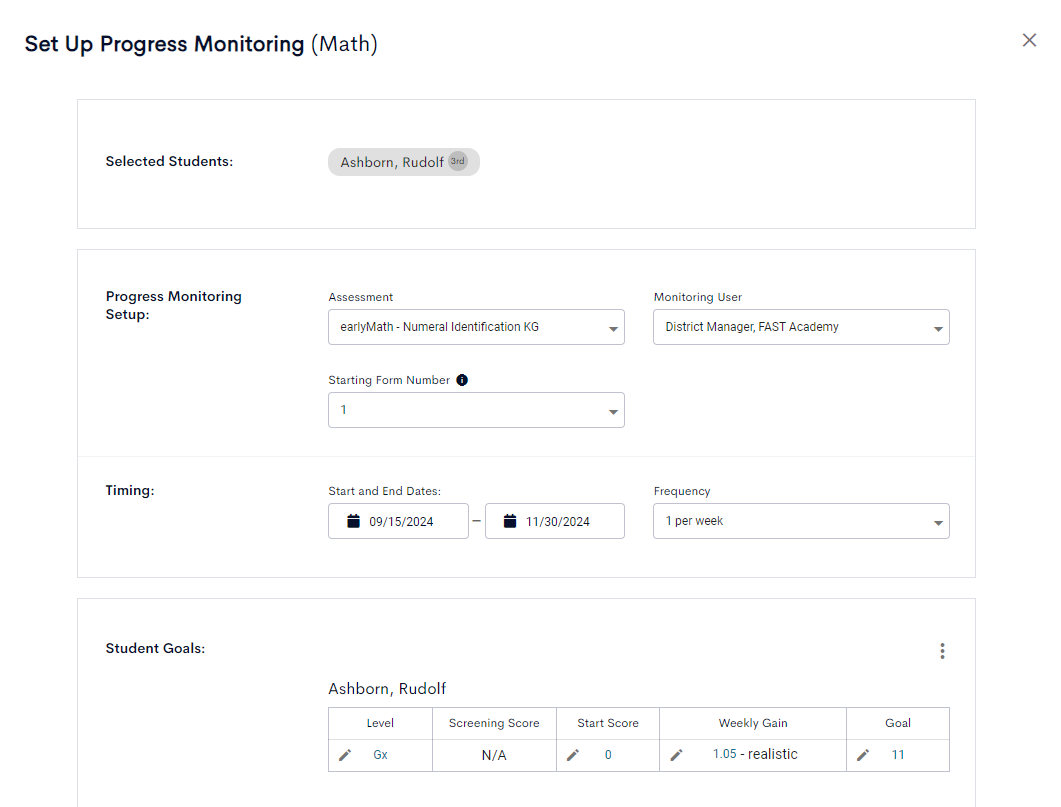Click the Start and End Dates label
The width and height of the screenshot is (1061, 807).
[384, 491]
